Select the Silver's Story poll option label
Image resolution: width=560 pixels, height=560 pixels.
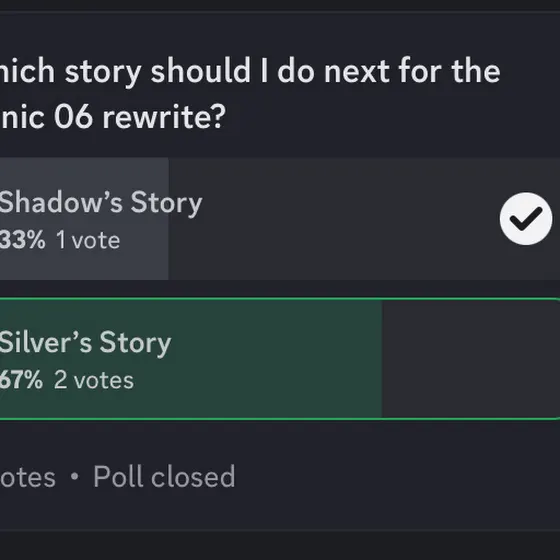85,343
